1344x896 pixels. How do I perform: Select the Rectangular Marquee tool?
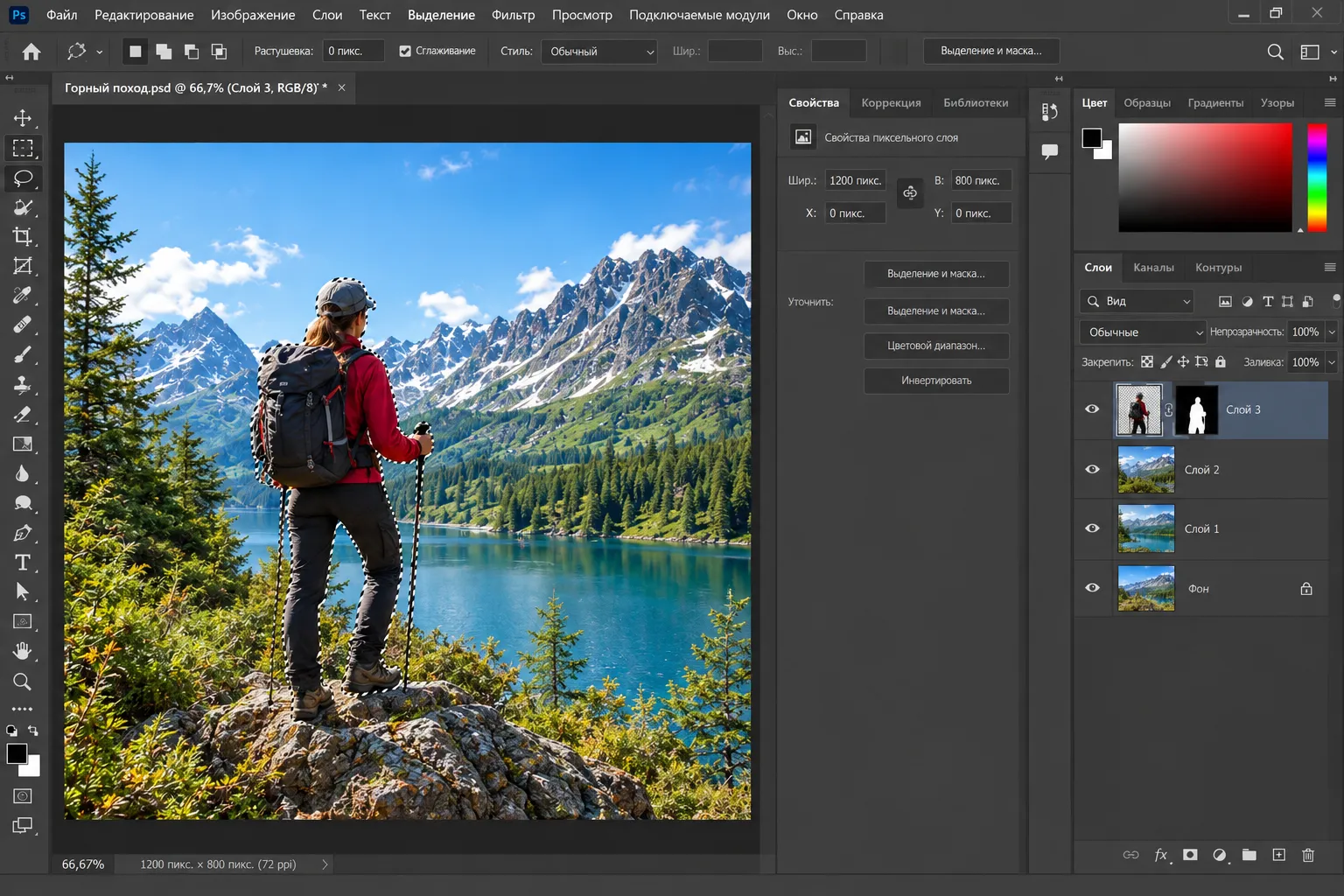pos(23,148)
